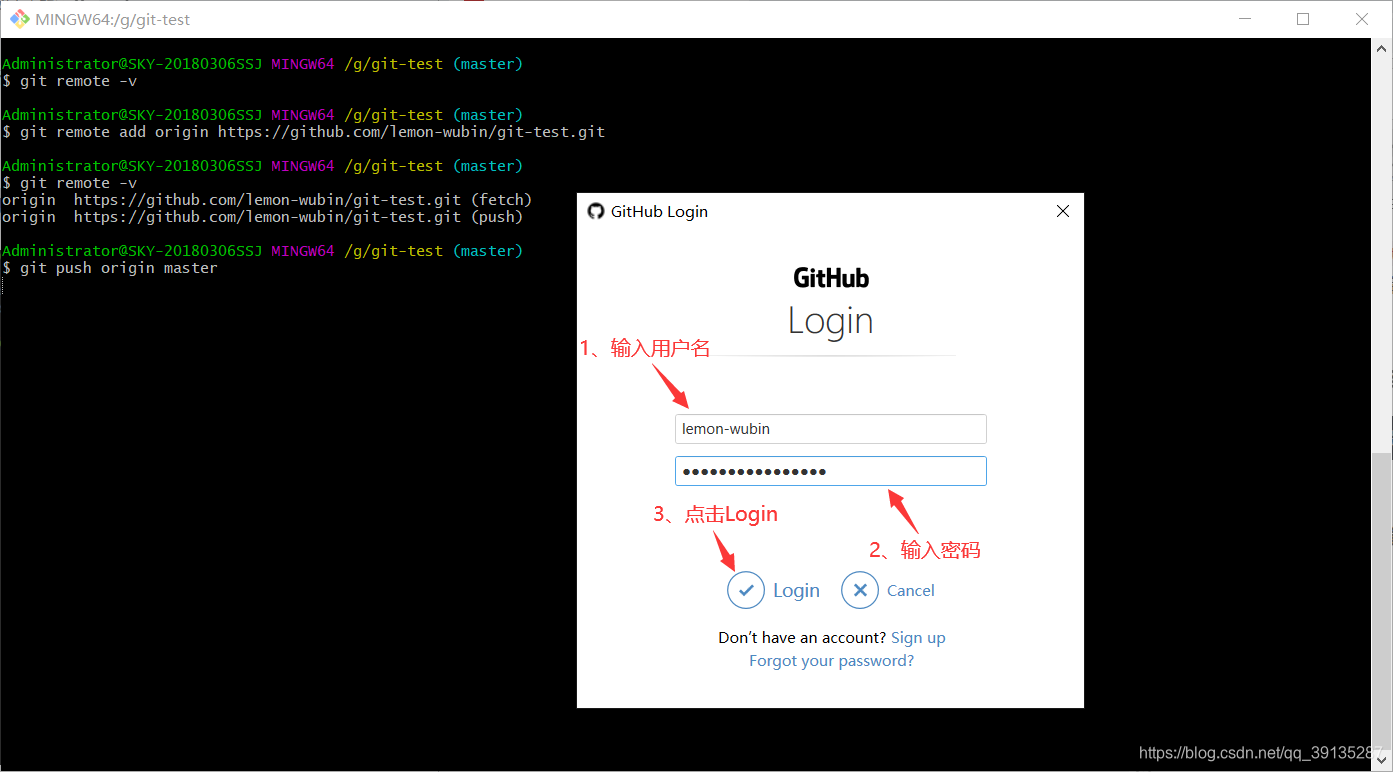Click the origin push URL line
1393x772 pixels.
262,217
